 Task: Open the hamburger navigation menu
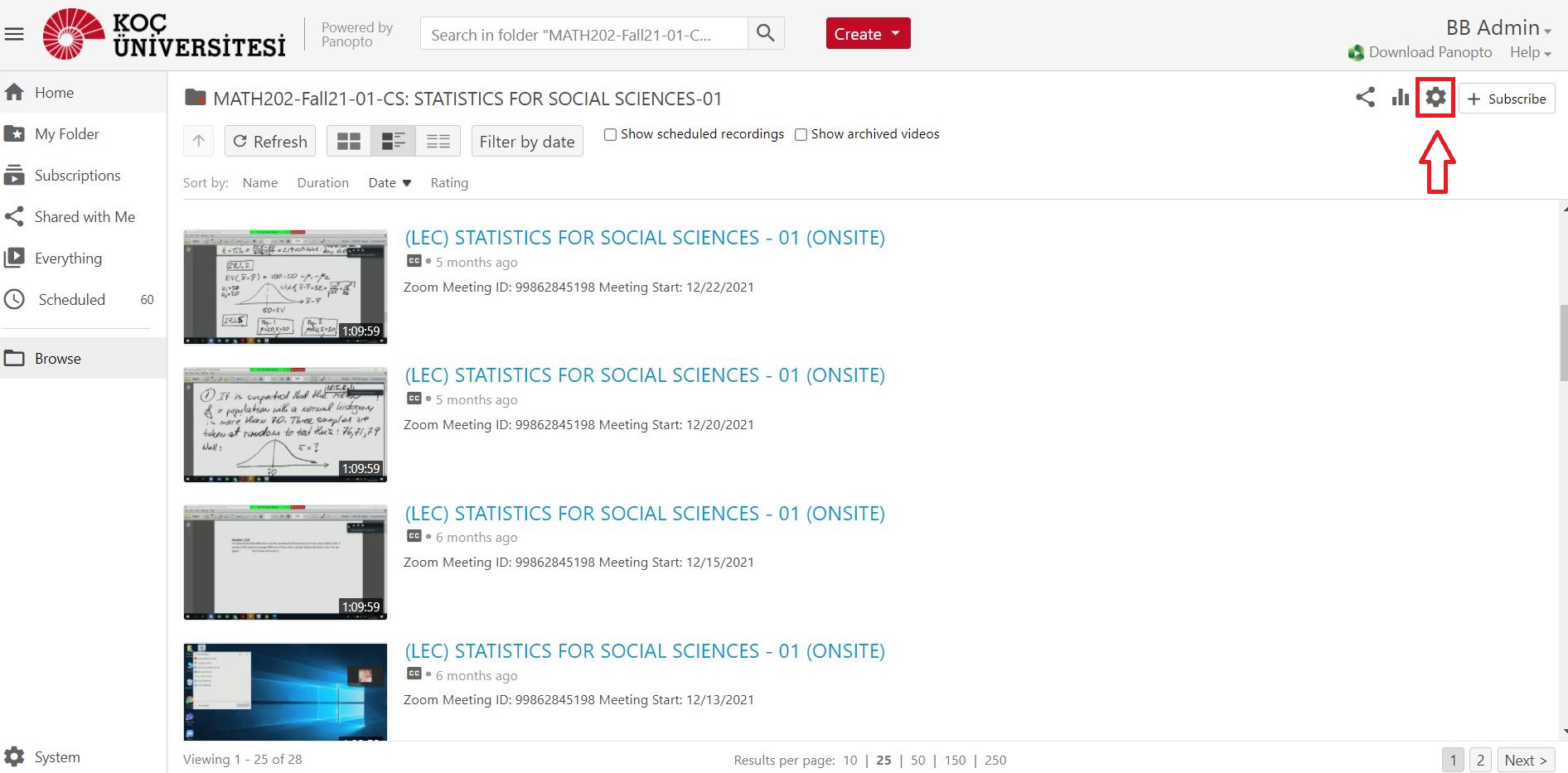pos(14,35)
